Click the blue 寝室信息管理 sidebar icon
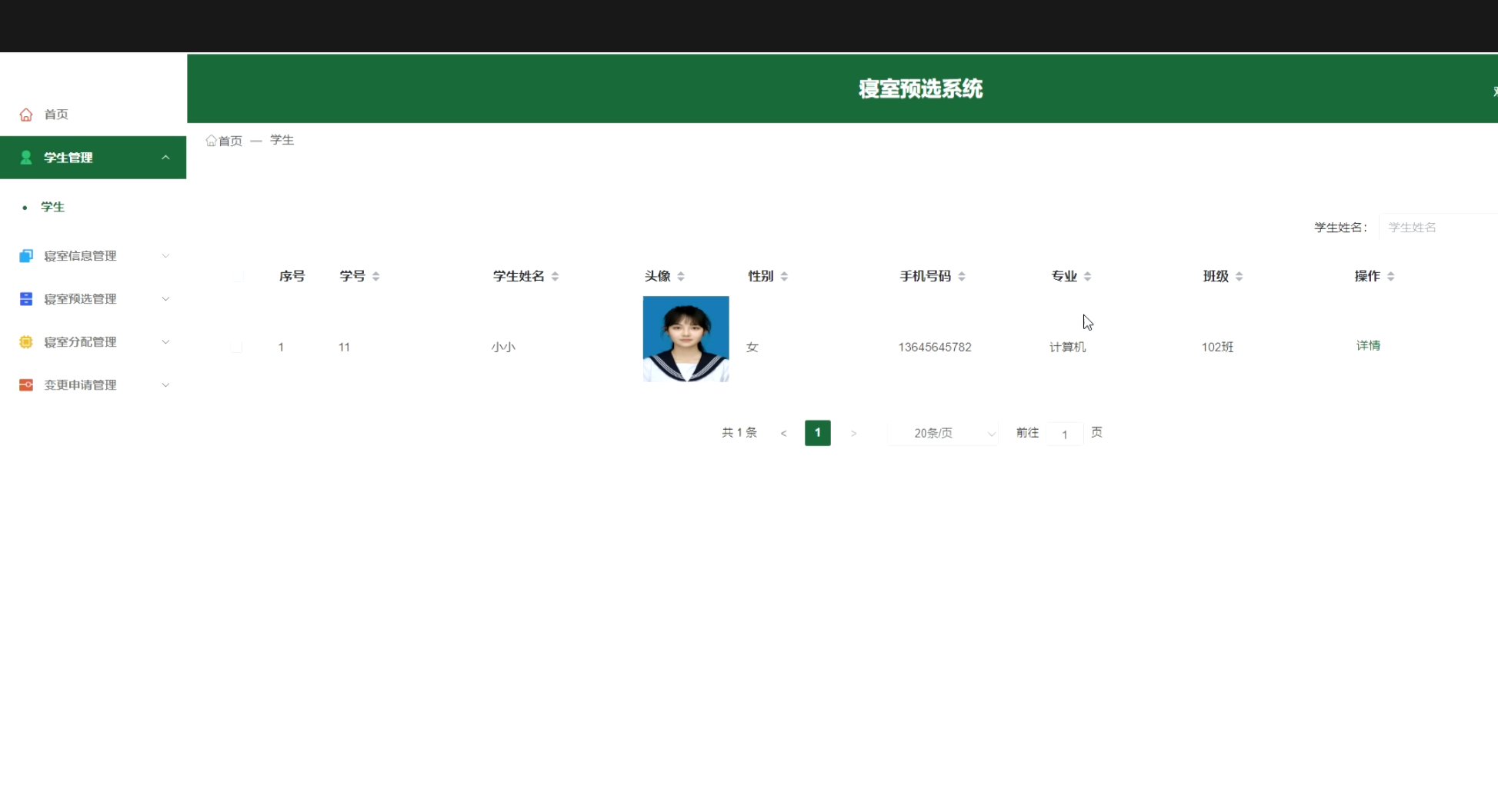The image size is (1498, 812). [x=26, y=256]
